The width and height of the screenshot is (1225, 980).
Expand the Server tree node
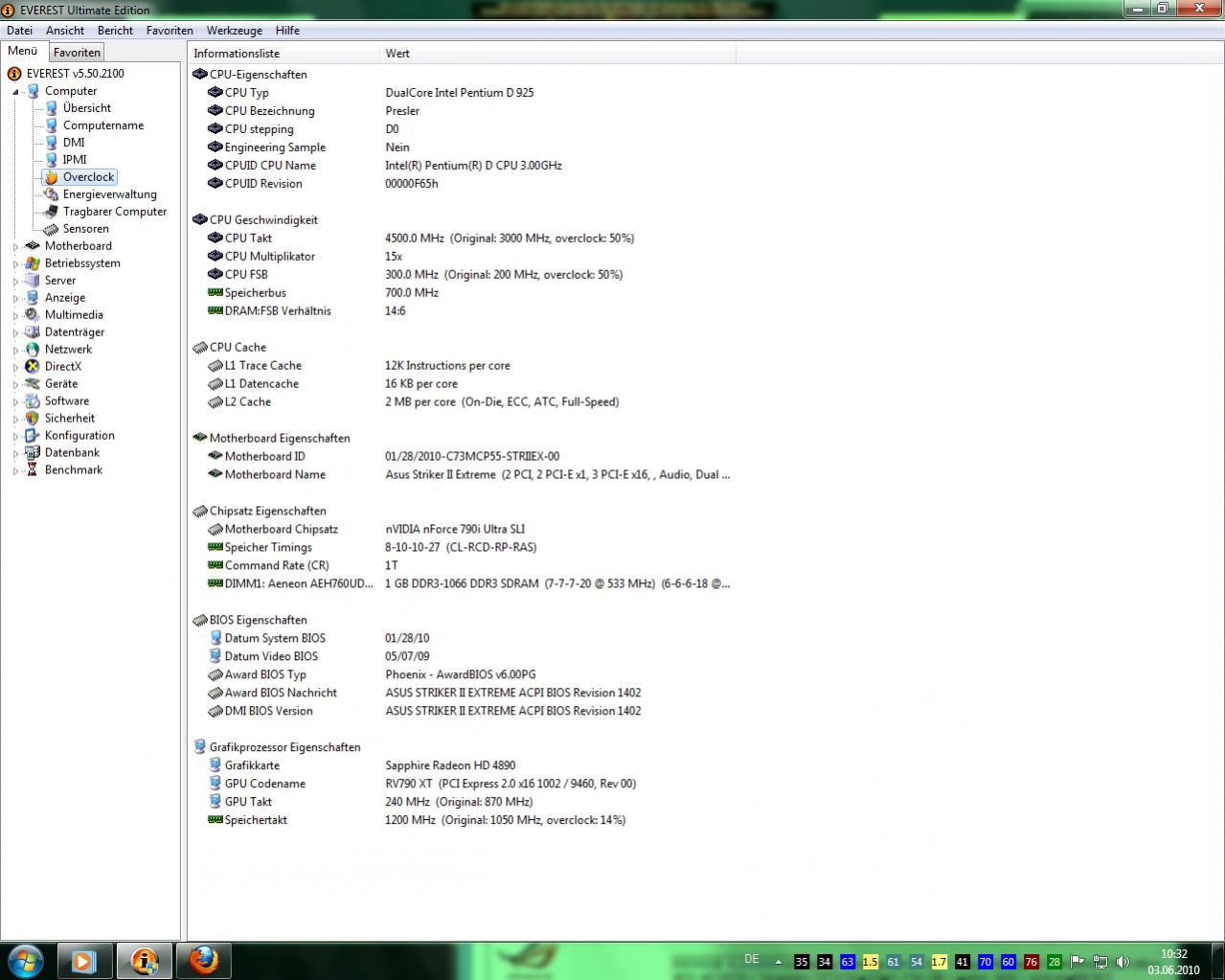tap(15, 282)
